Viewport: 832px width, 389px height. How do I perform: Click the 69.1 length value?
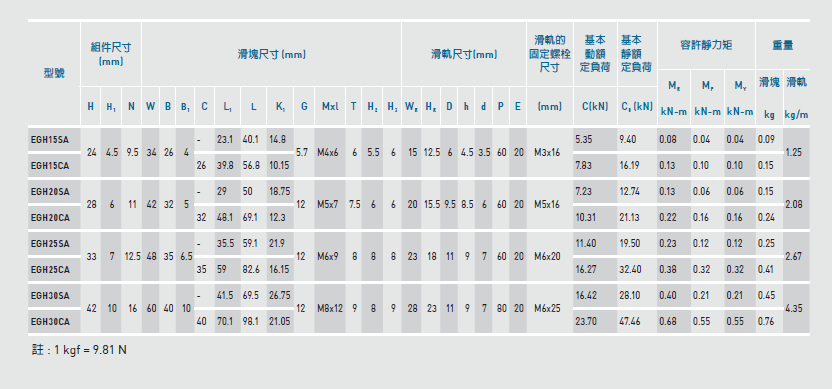250,218
